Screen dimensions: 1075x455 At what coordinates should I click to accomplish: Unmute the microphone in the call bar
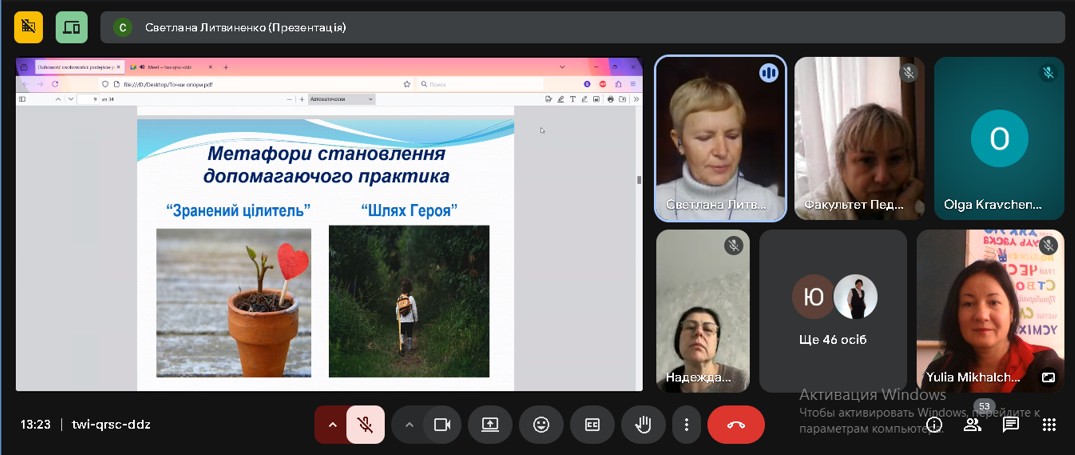click(x=366, y=425)
